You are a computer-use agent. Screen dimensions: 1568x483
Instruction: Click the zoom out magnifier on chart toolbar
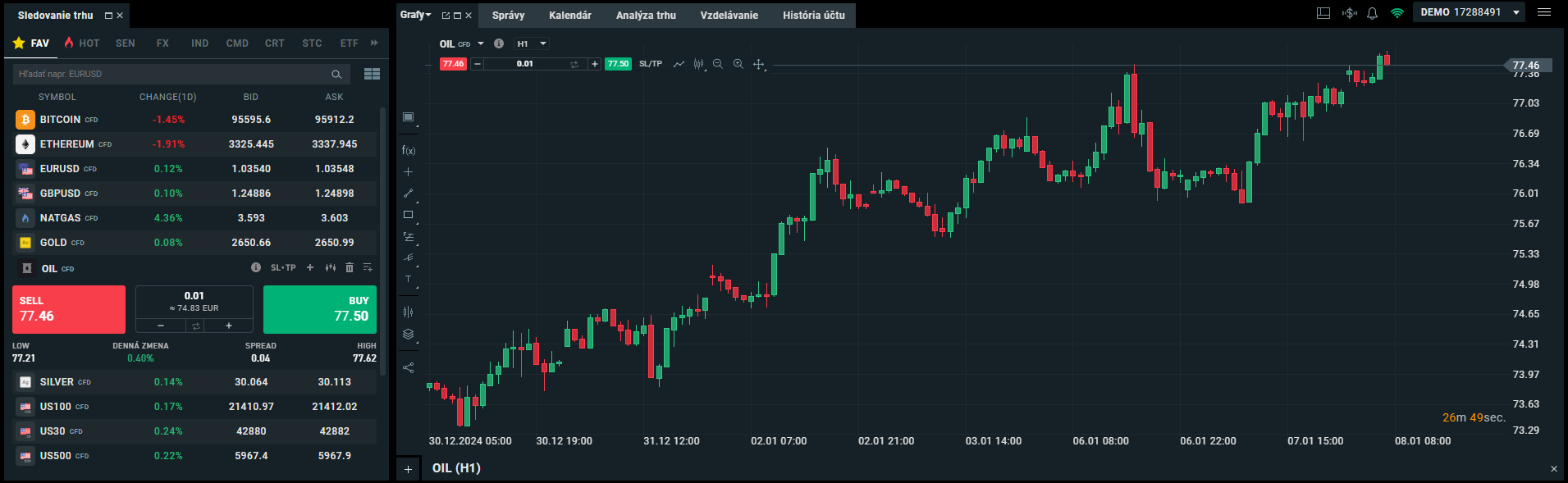(718, 64)
